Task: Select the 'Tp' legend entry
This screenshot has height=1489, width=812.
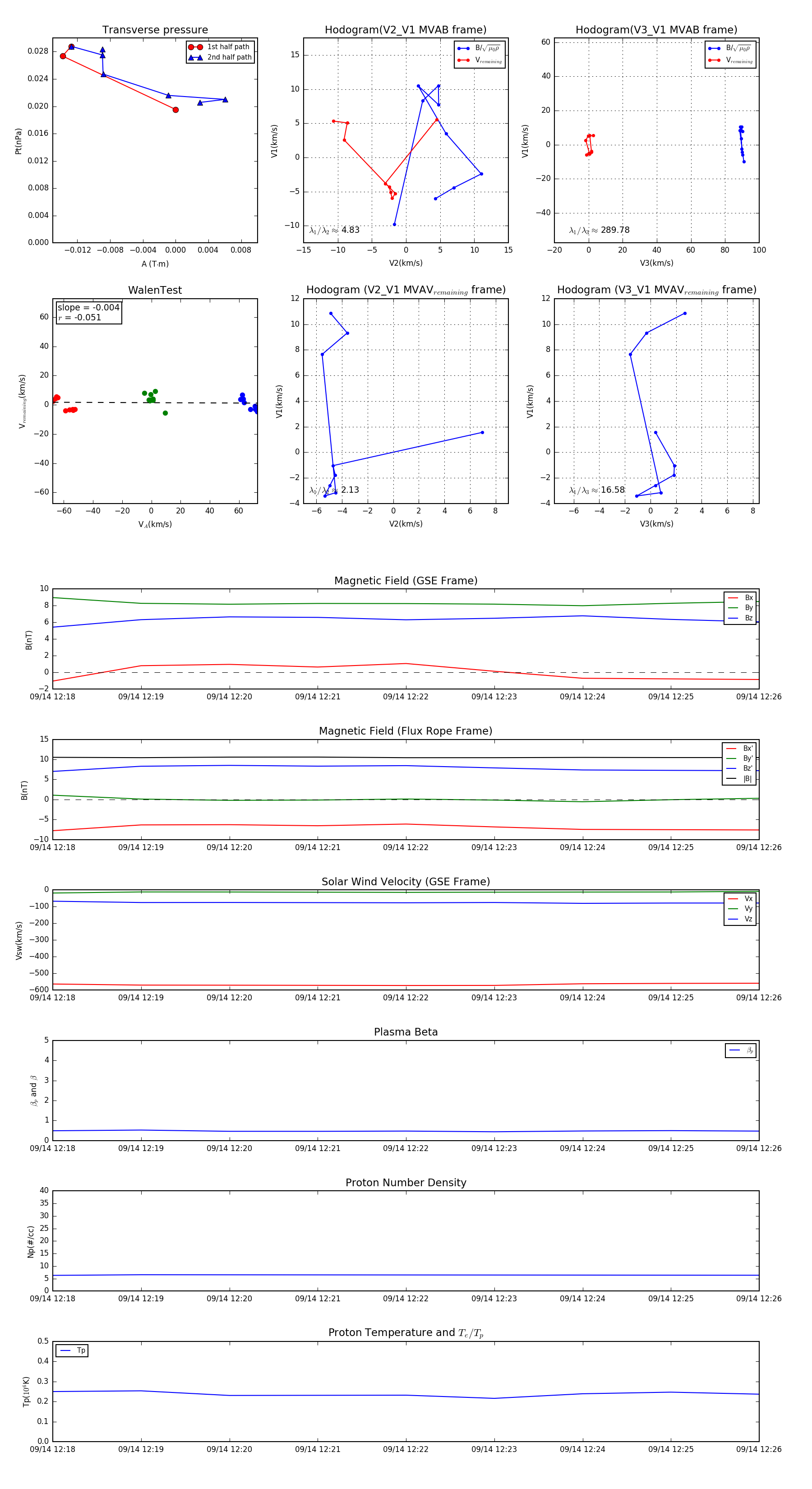Action: coord(72,1350)
